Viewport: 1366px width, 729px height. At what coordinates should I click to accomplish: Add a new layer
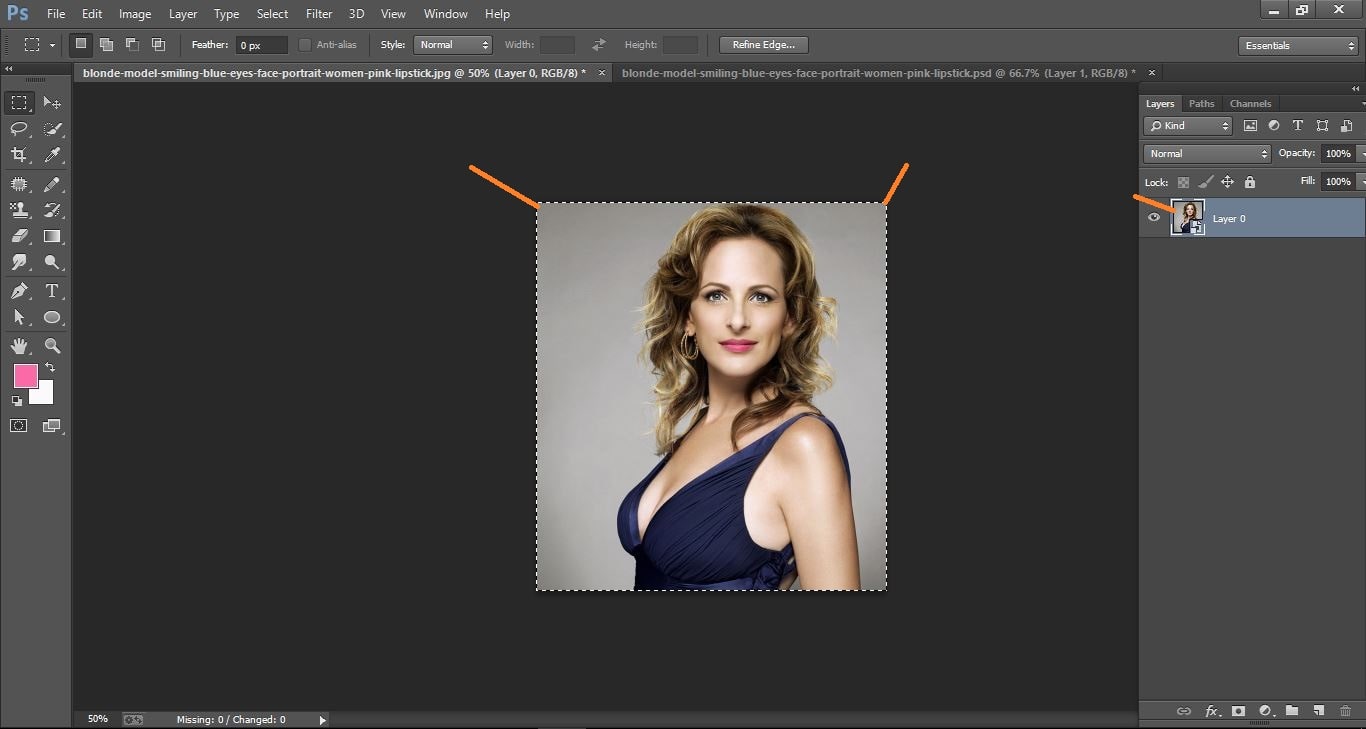click(1319, 711)
